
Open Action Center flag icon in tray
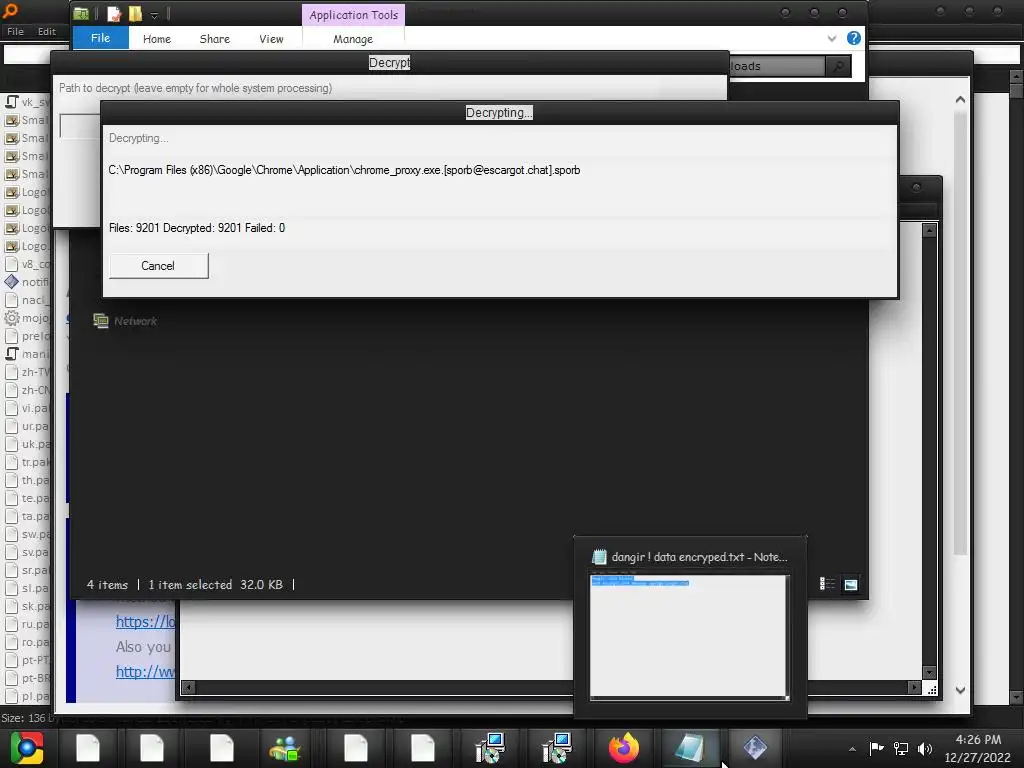tap(876, 748)
